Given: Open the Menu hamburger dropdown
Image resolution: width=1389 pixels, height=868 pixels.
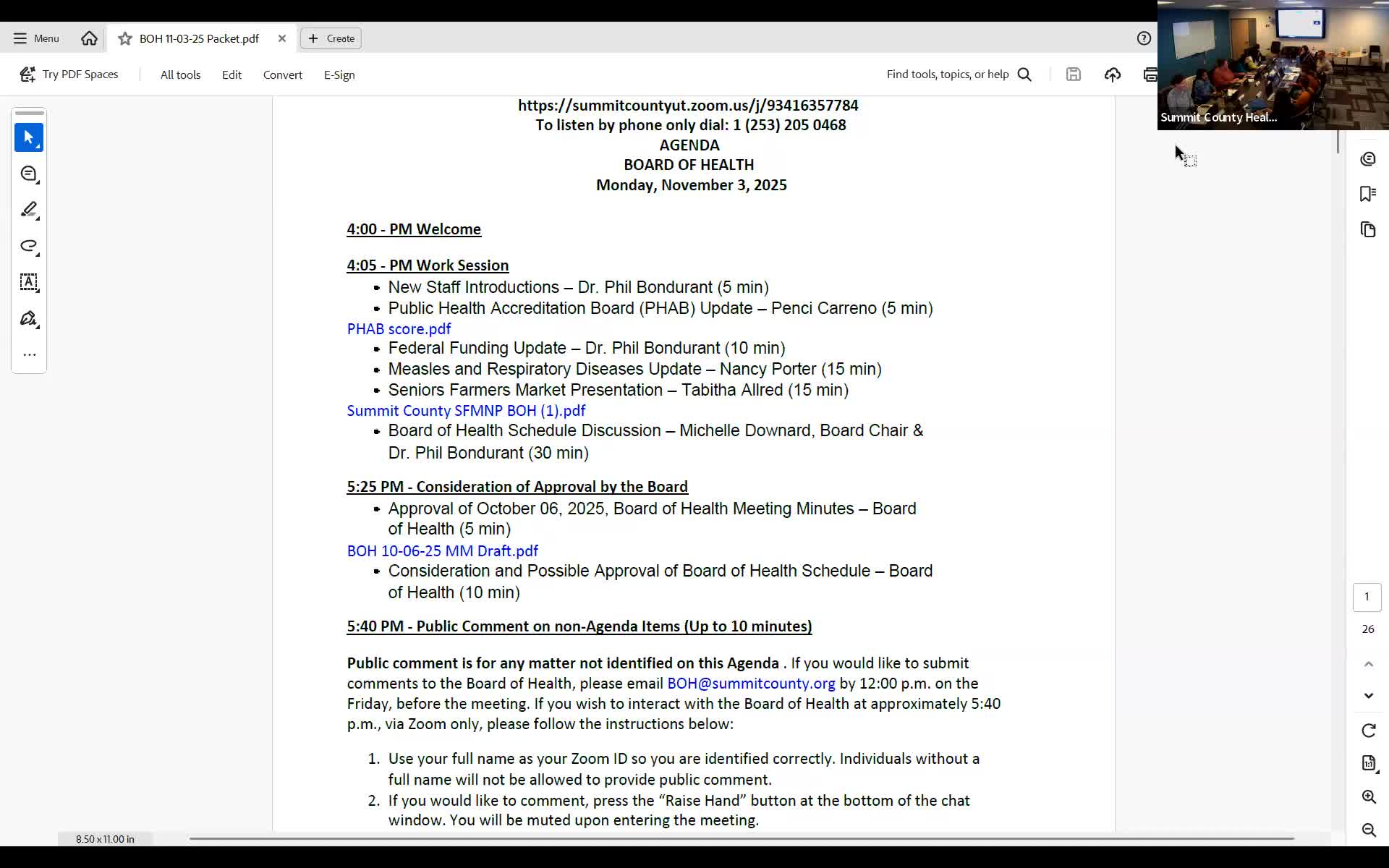Looking at the screenshot, I should [x=36, y=38].
